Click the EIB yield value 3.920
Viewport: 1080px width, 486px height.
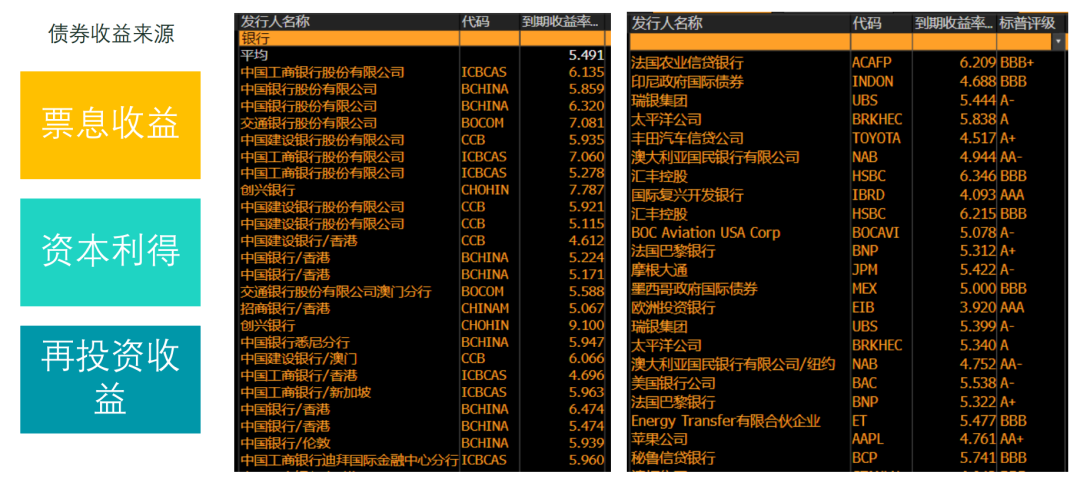979,308
